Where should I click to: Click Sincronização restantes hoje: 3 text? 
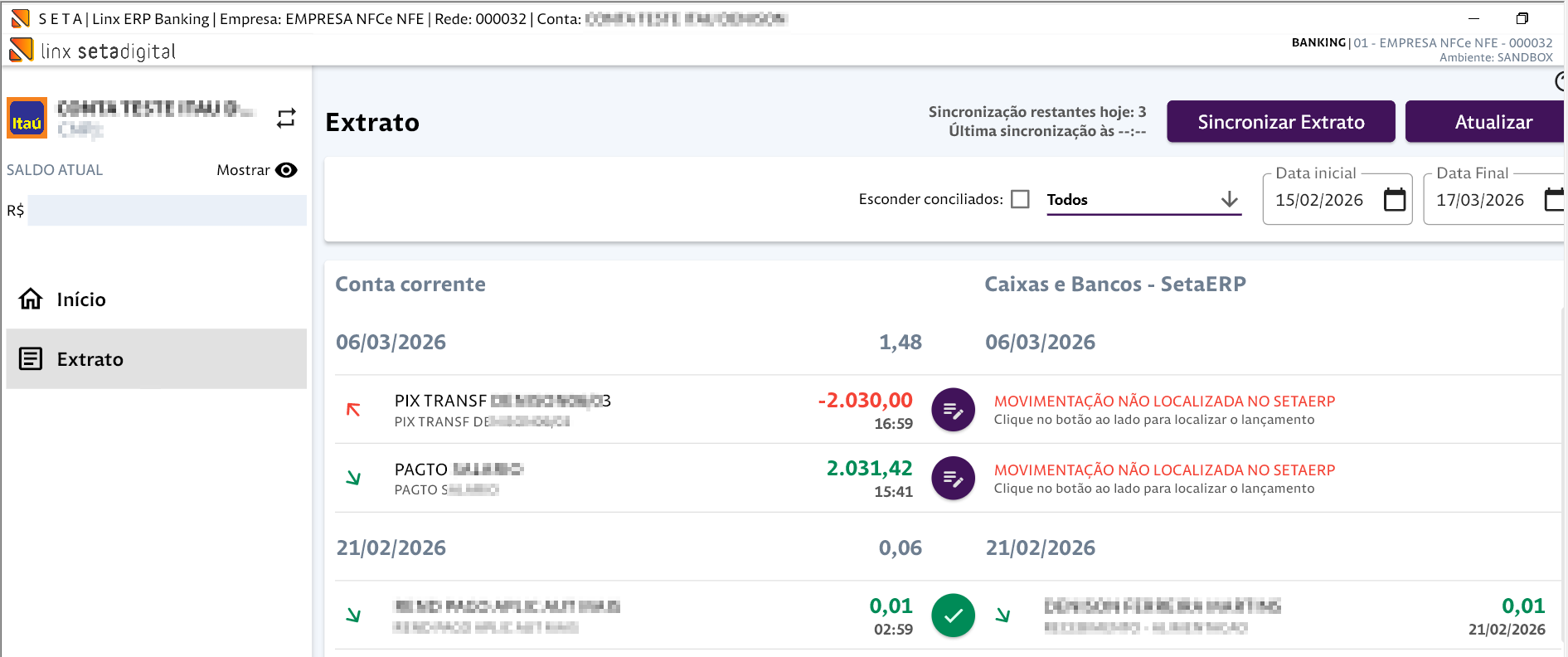click(x=1037, y=112)
